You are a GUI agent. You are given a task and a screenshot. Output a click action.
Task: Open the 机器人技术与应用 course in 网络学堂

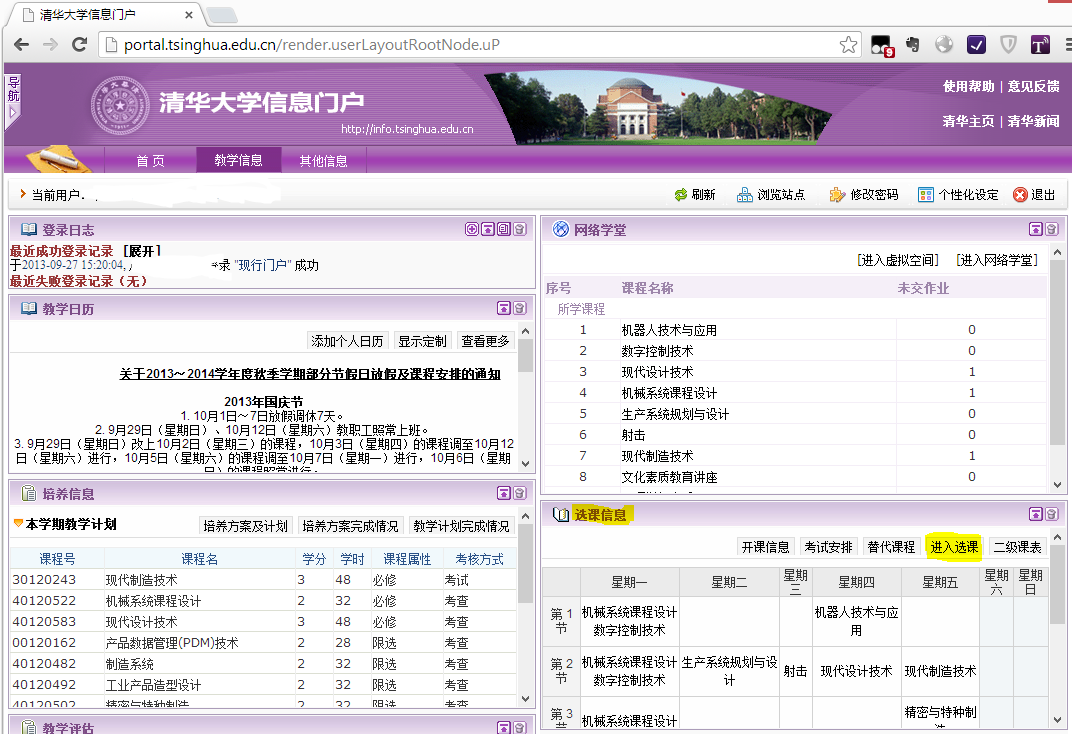tap(669, 330)
